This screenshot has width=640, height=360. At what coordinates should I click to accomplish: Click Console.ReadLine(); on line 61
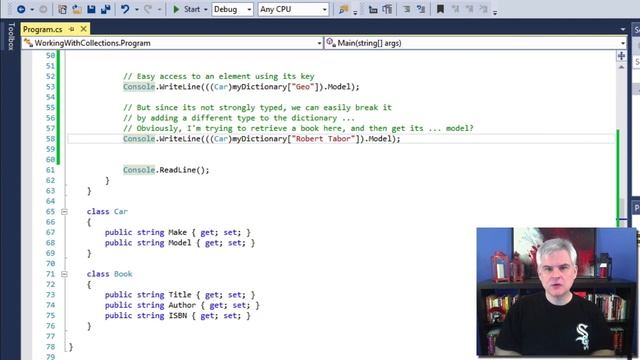[x=166, y=170]
